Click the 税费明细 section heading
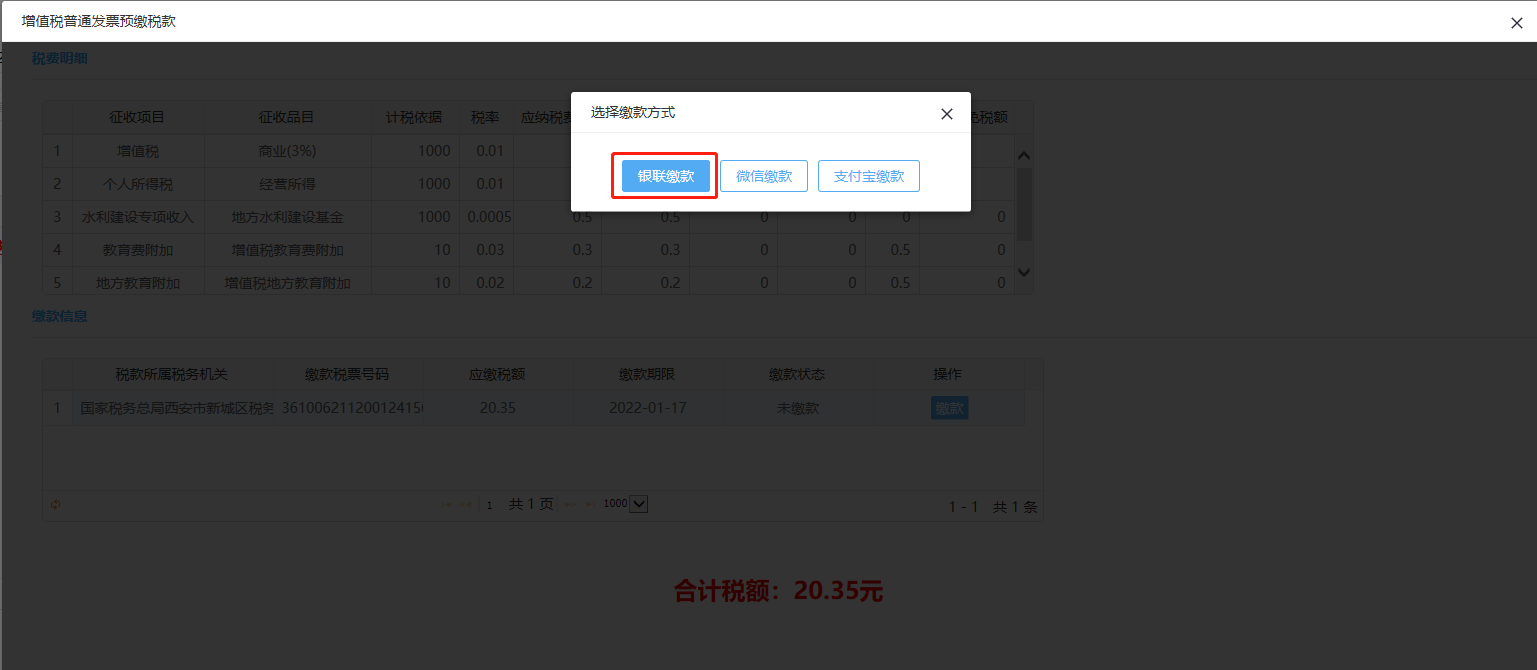This screenshot has width=1537, height=670. point(59,58)
